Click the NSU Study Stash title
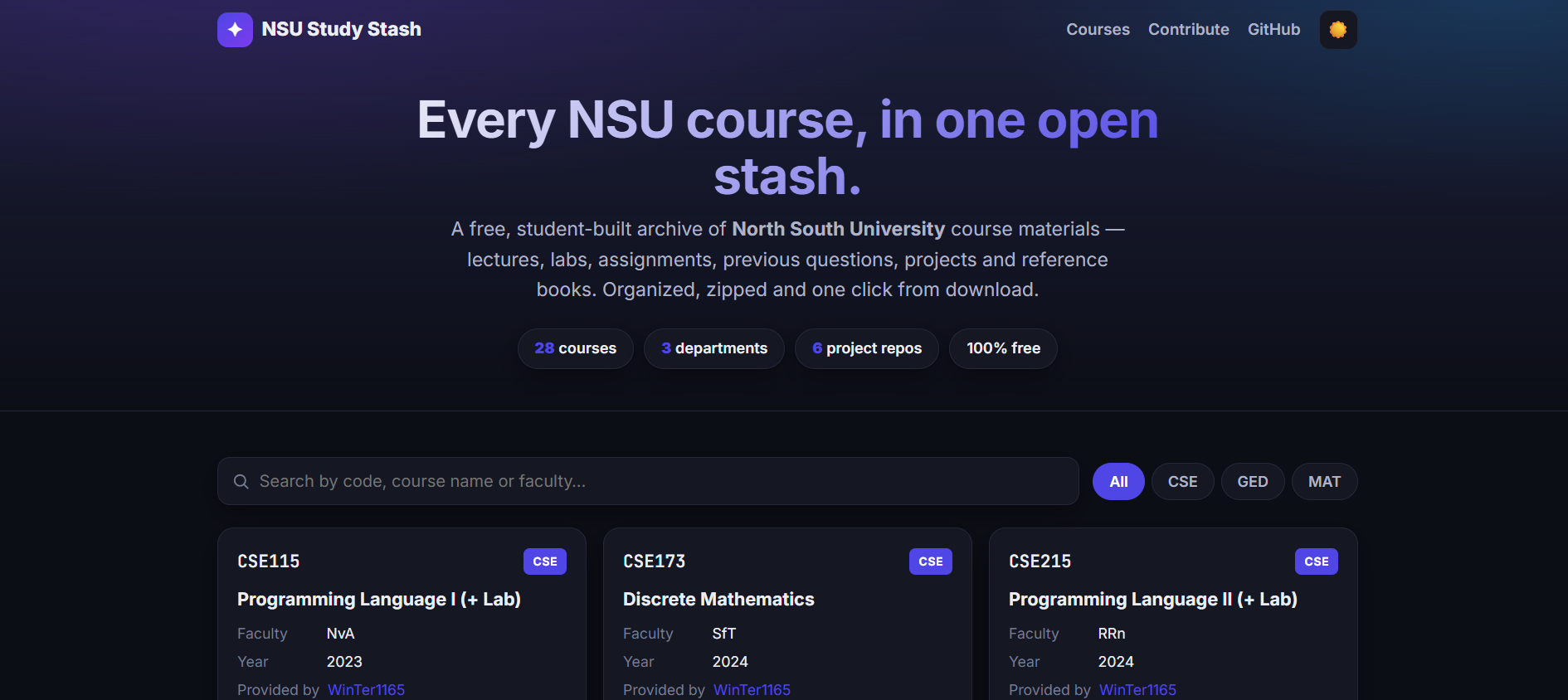Screen dimensions: 1568x700 tap(341, 29)
